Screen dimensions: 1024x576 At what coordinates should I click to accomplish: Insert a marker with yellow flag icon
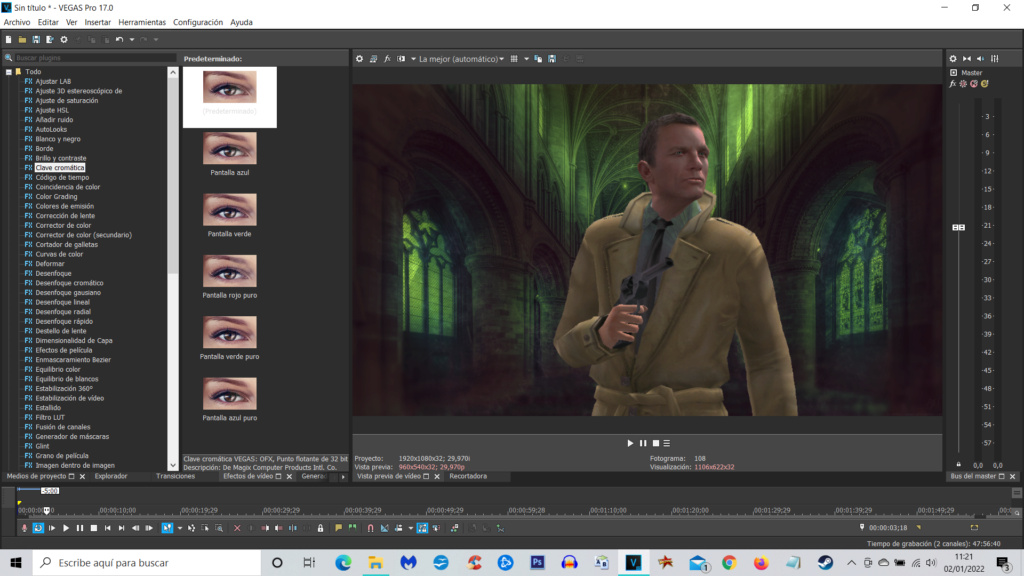coord(338,528)
